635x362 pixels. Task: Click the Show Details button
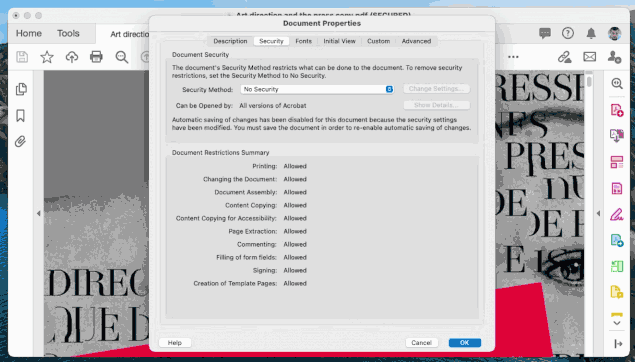[436, 105]
